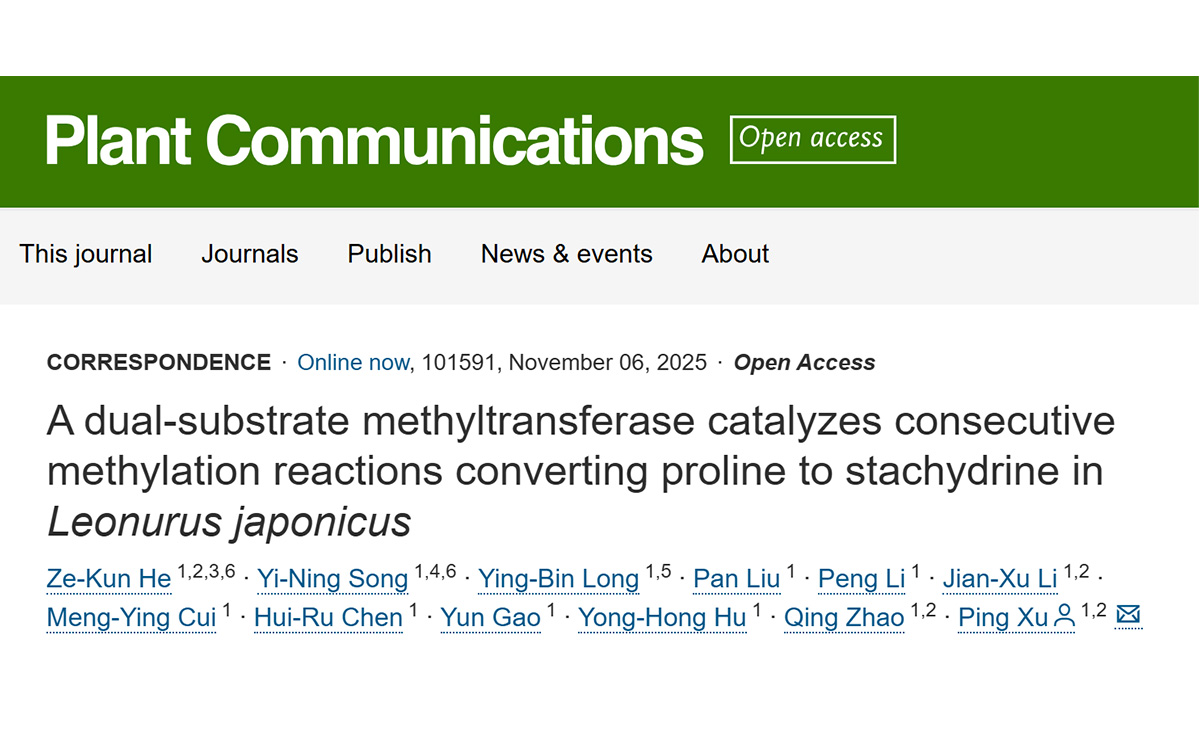Open the This journal menu
The height and width of the screenshot is (750, 1200).
click(x=86, y=254)
